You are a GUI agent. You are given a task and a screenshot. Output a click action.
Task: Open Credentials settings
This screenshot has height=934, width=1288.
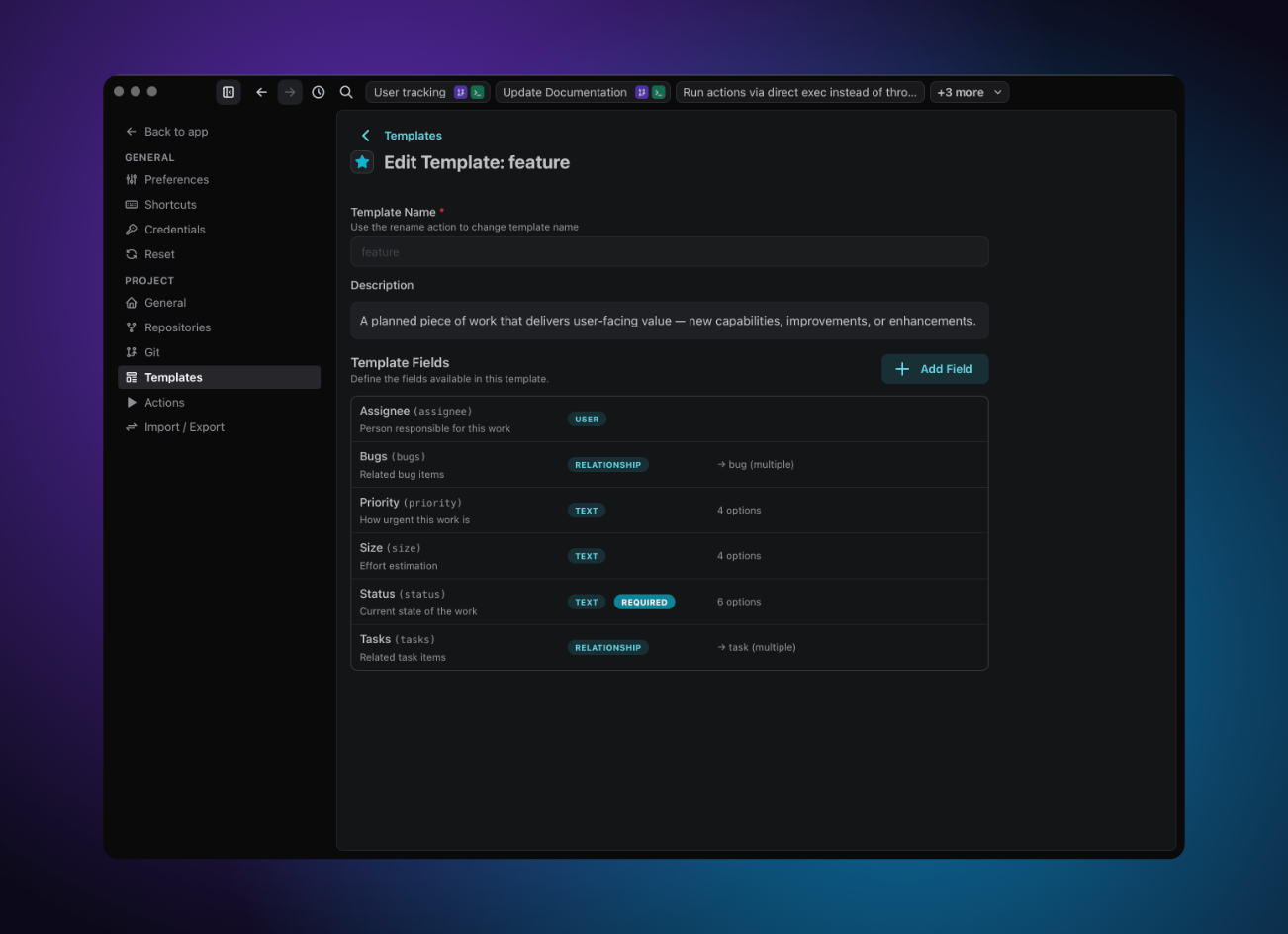tap(219, 230)
